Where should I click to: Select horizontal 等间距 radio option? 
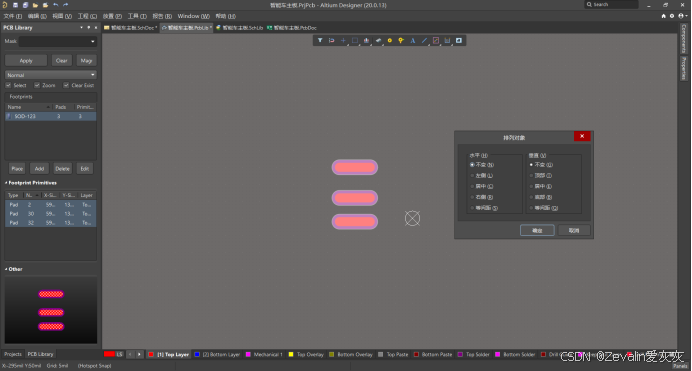(x=484, y=208)
